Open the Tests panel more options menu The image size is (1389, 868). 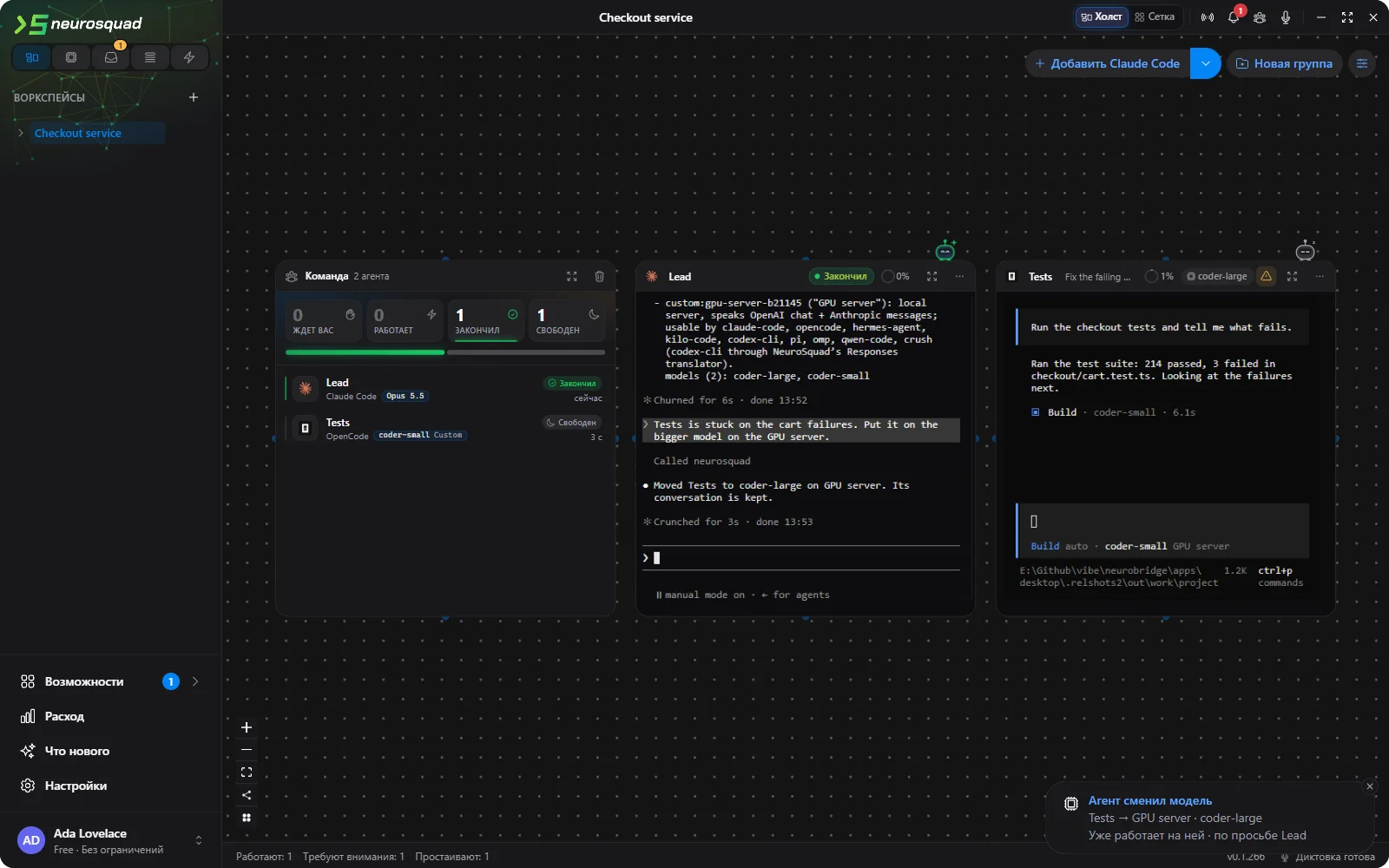point(1320,276)
